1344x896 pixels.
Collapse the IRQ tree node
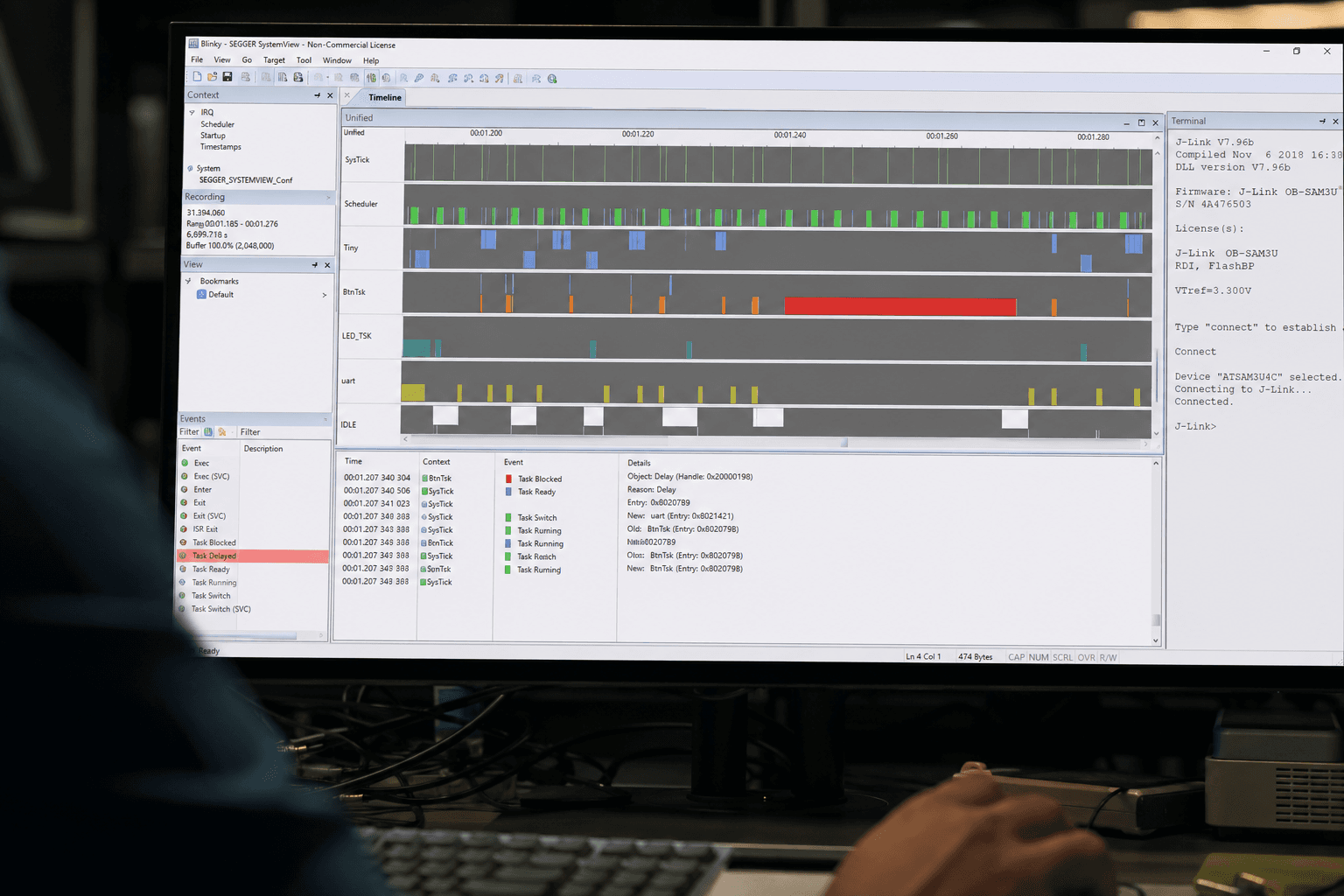coord(192,112)
